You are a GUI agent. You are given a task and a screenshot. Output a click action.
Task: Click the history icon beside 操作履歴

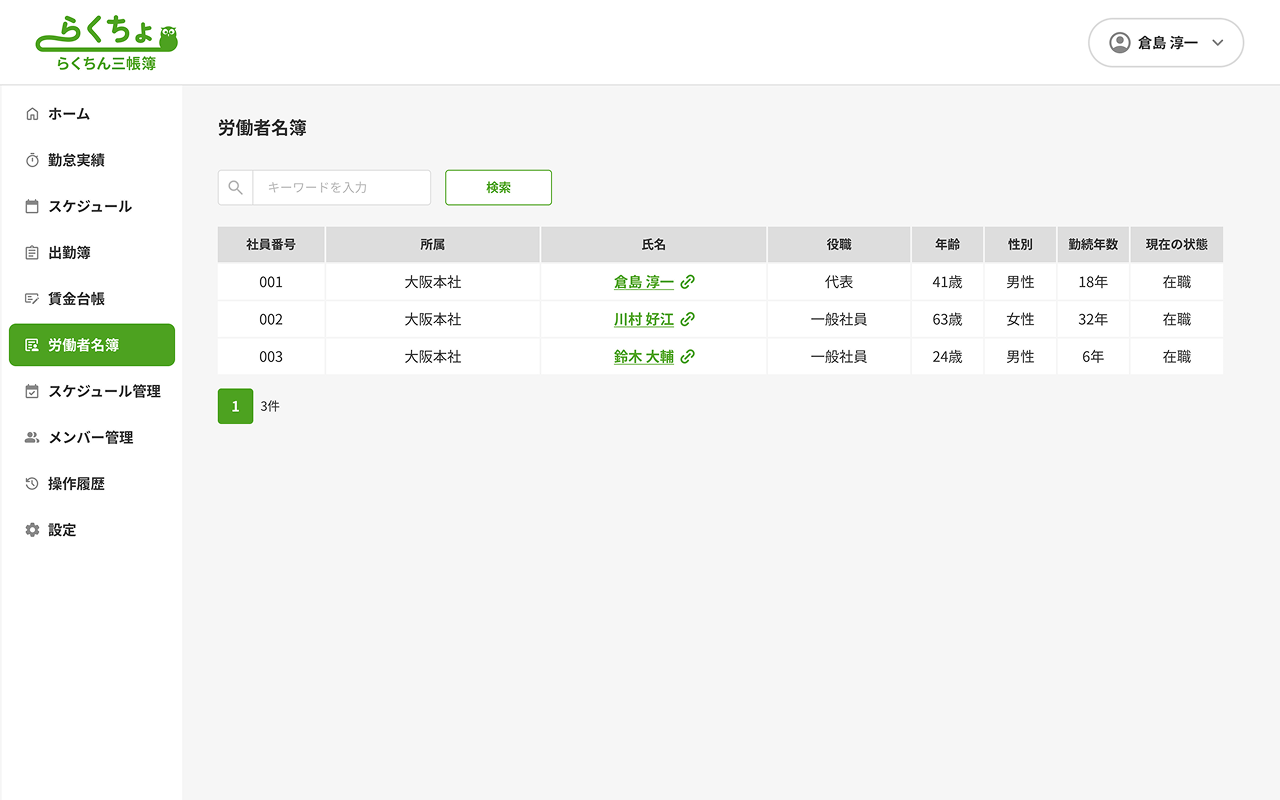[32, 484]
